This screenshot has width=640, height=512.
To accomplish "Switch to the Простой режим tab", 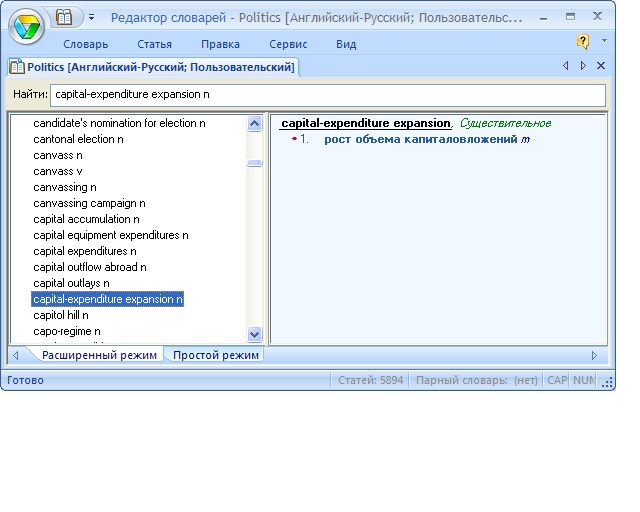I will [x=215, y=355].
